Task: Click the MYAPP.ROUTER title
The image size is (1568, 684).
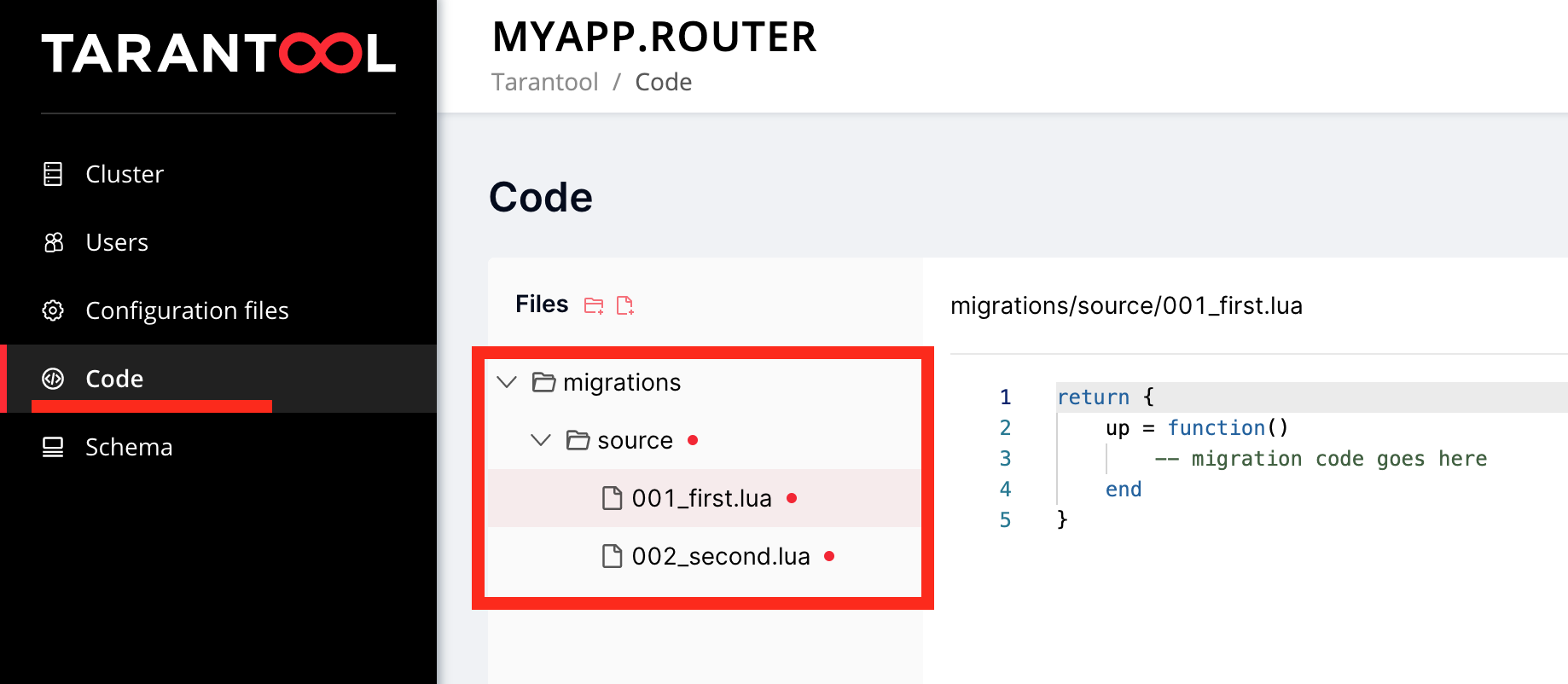Action: (654, 38)
